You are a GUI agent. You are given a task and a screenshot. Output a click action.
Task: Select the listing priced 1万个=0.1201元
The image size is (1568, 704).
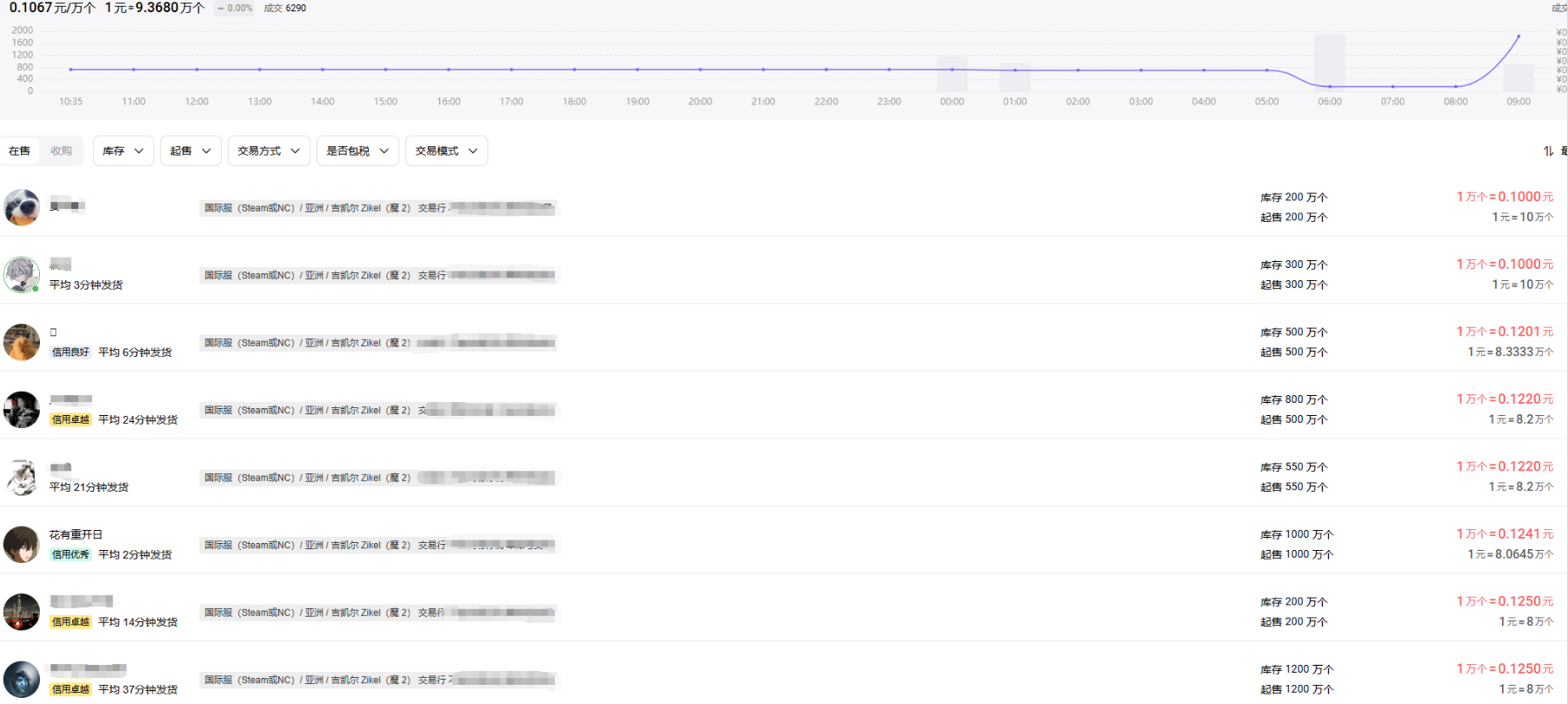point(783,342)
